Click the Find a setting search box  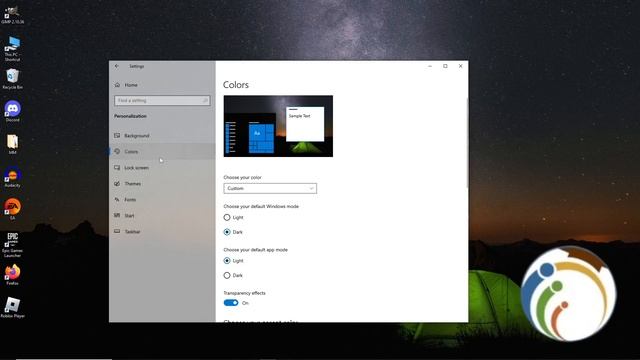(162, 100)
